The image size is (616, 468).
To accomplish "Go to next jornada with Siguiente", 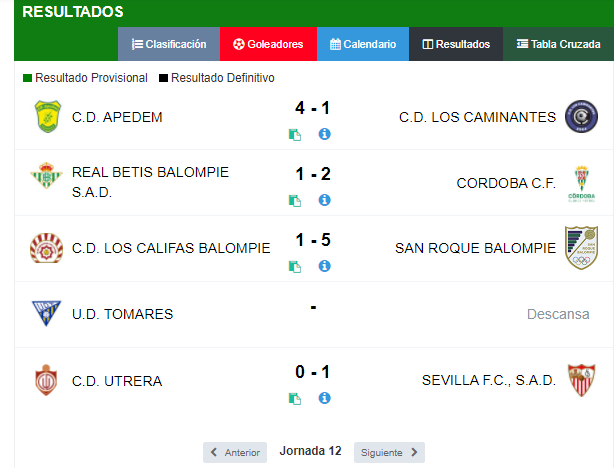I will point(389,452).
